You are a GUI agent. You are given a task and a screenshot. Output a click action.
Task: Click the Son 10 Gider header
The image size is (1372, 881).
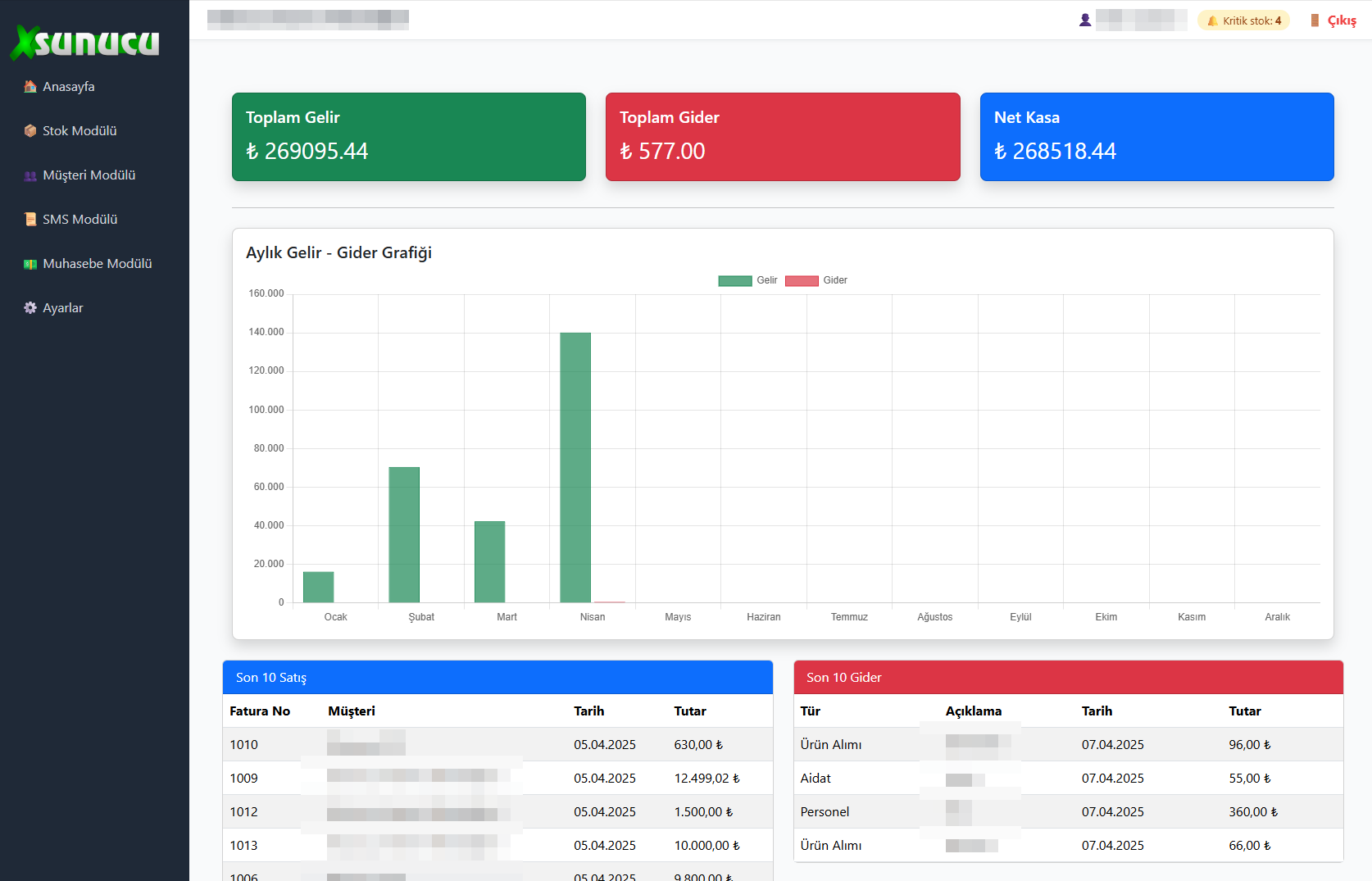click(1069, 678)
